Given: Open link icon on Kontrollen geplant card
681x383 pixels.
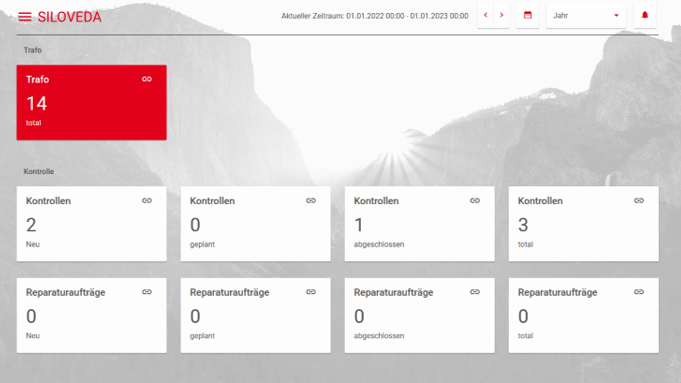Looking at the screenshot, I should point(311,201).
